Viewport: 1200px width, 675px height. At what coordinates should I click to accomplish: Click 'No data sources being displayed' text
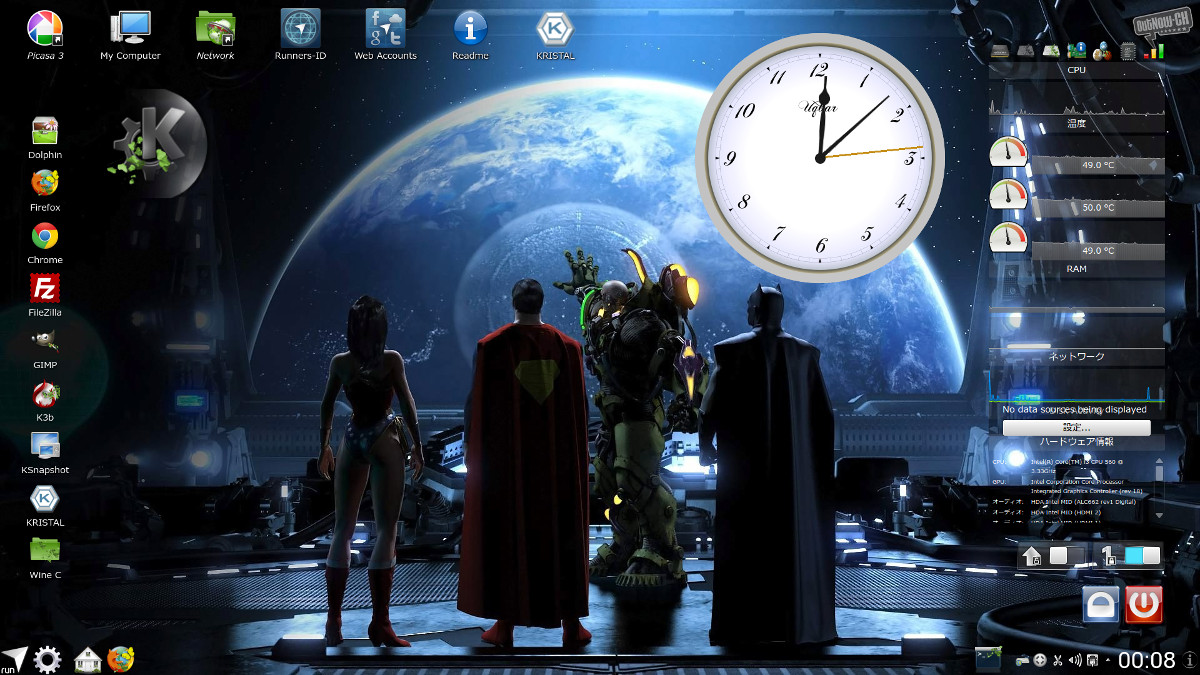pos(1075,409)
